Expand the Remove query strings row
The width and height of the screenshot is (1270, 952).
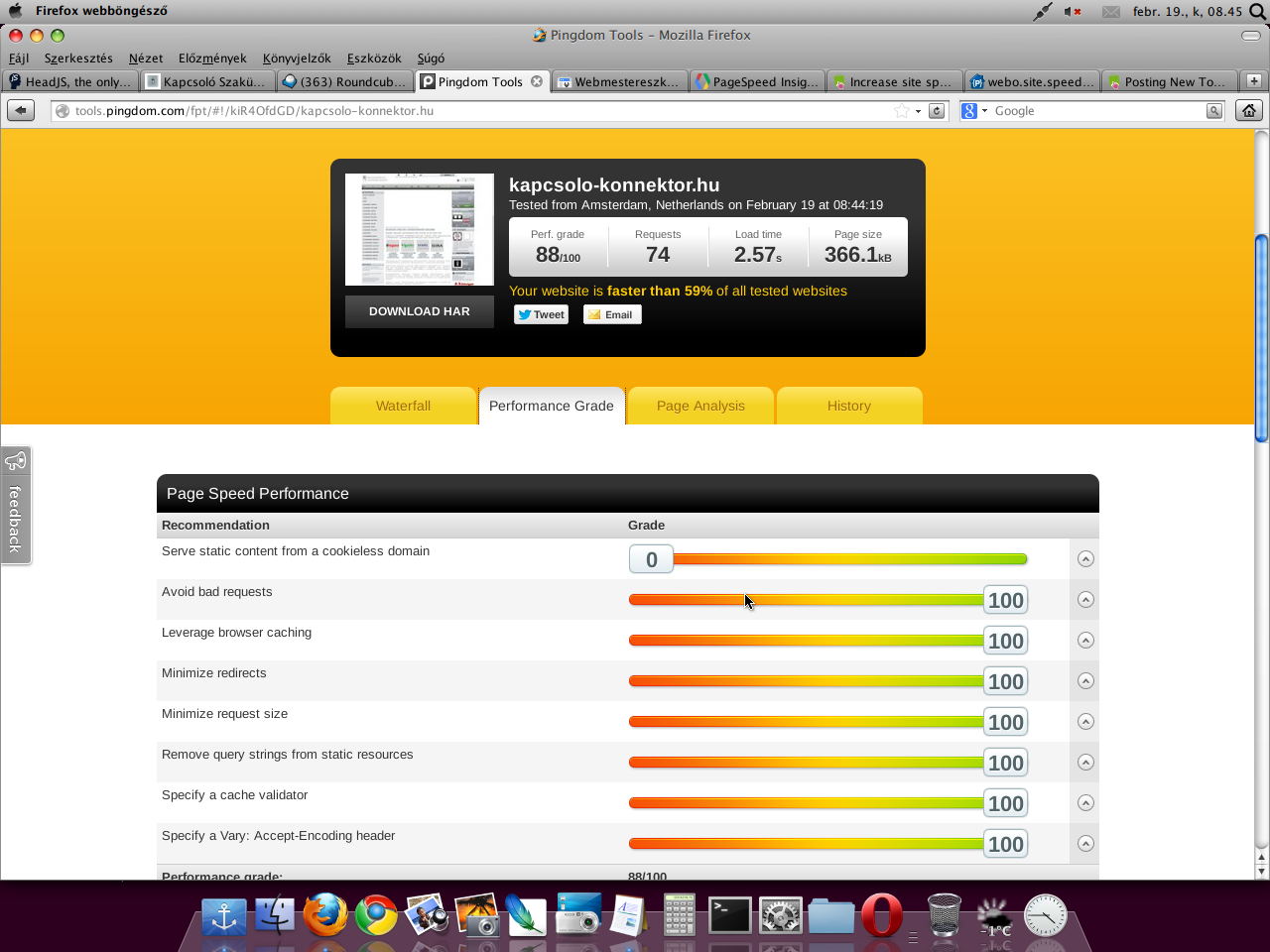tap(1085, 763)
